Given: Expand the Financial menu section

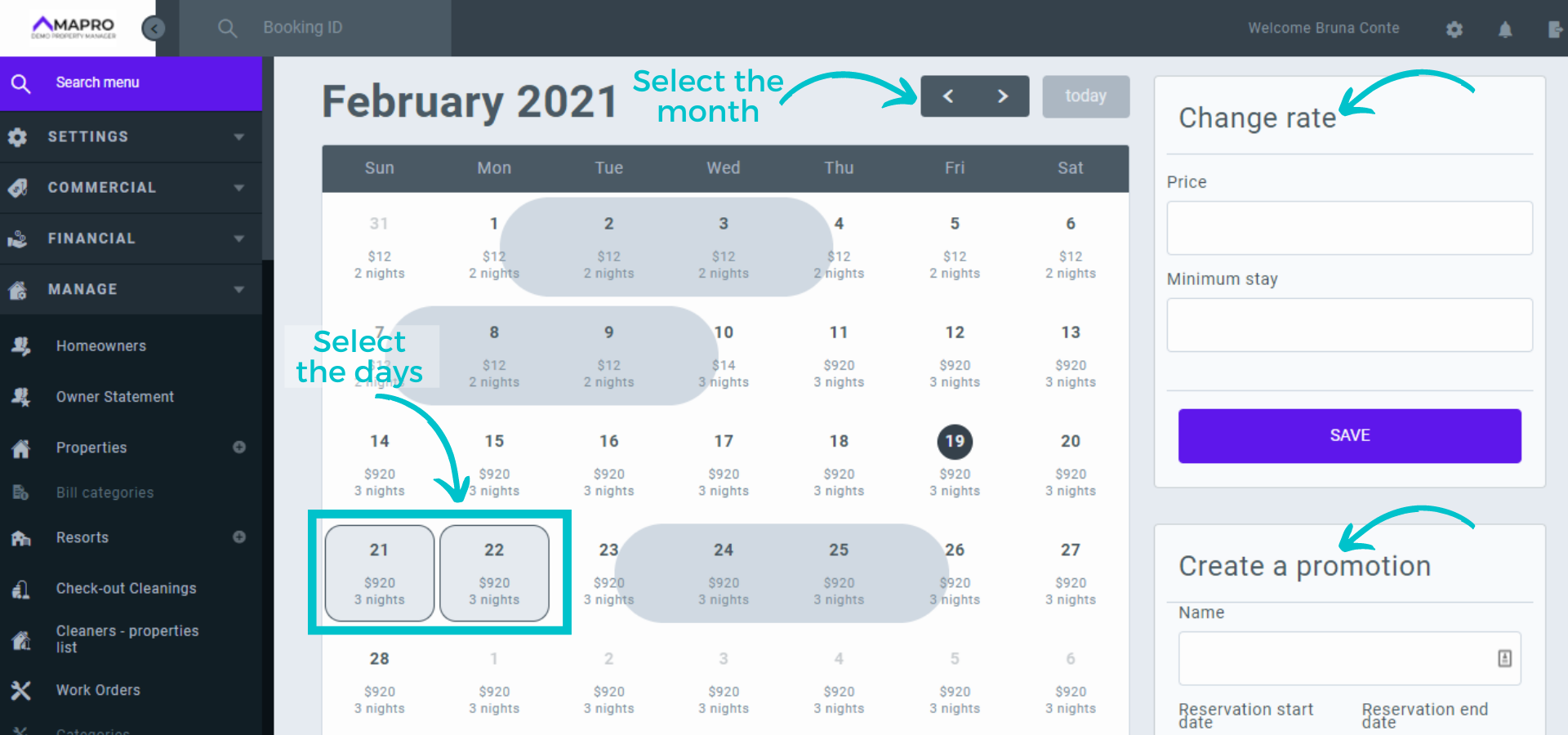Looking at the screenshot, I should 131,238.
